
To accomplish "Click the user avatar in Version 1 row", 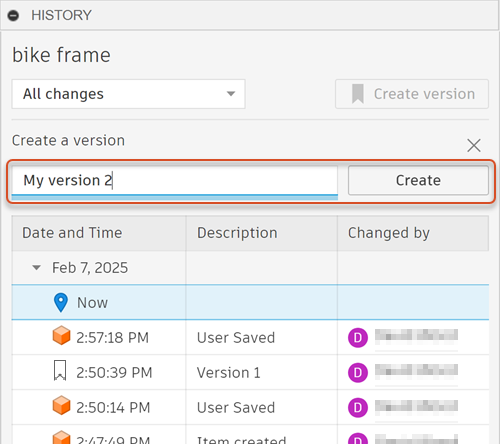I will [x=358, y=373].
